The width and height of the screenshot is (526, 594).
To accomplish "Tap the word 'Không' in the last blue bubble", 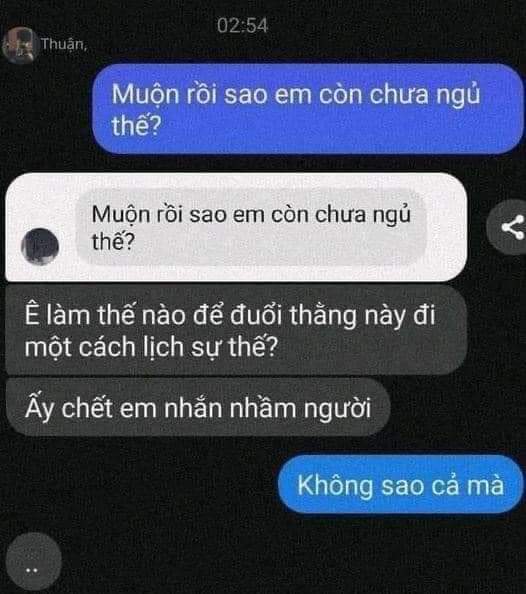I will click(x=335, y=486).
